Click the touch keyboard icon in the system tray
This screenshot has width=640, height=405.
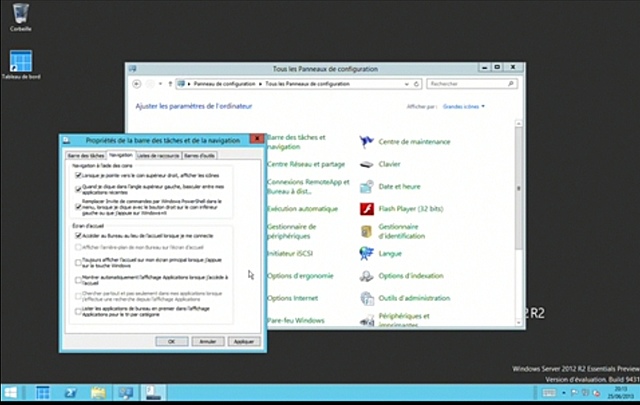pyautogui.click(x=549, y=393)
